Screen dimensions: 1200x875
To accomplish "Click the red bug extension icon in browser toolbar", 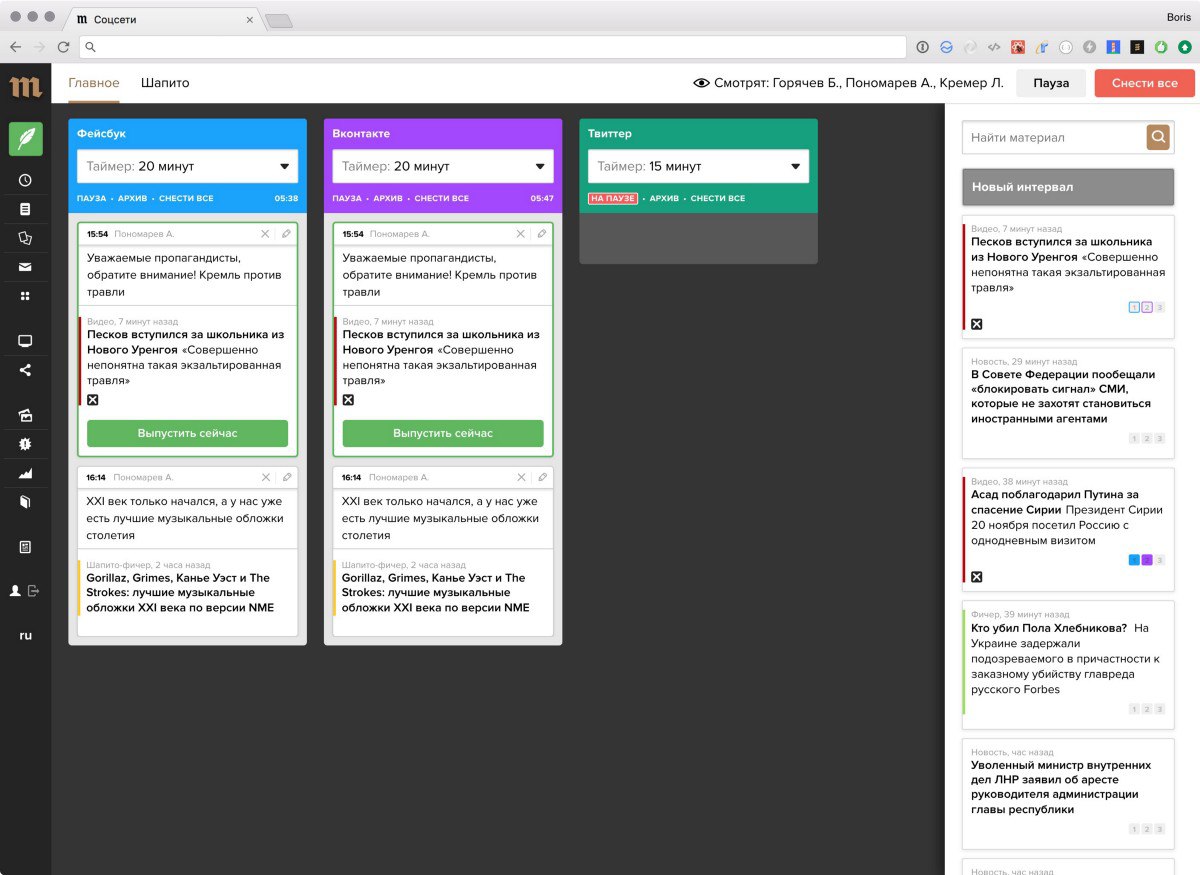I will [x=1018, y=47].
